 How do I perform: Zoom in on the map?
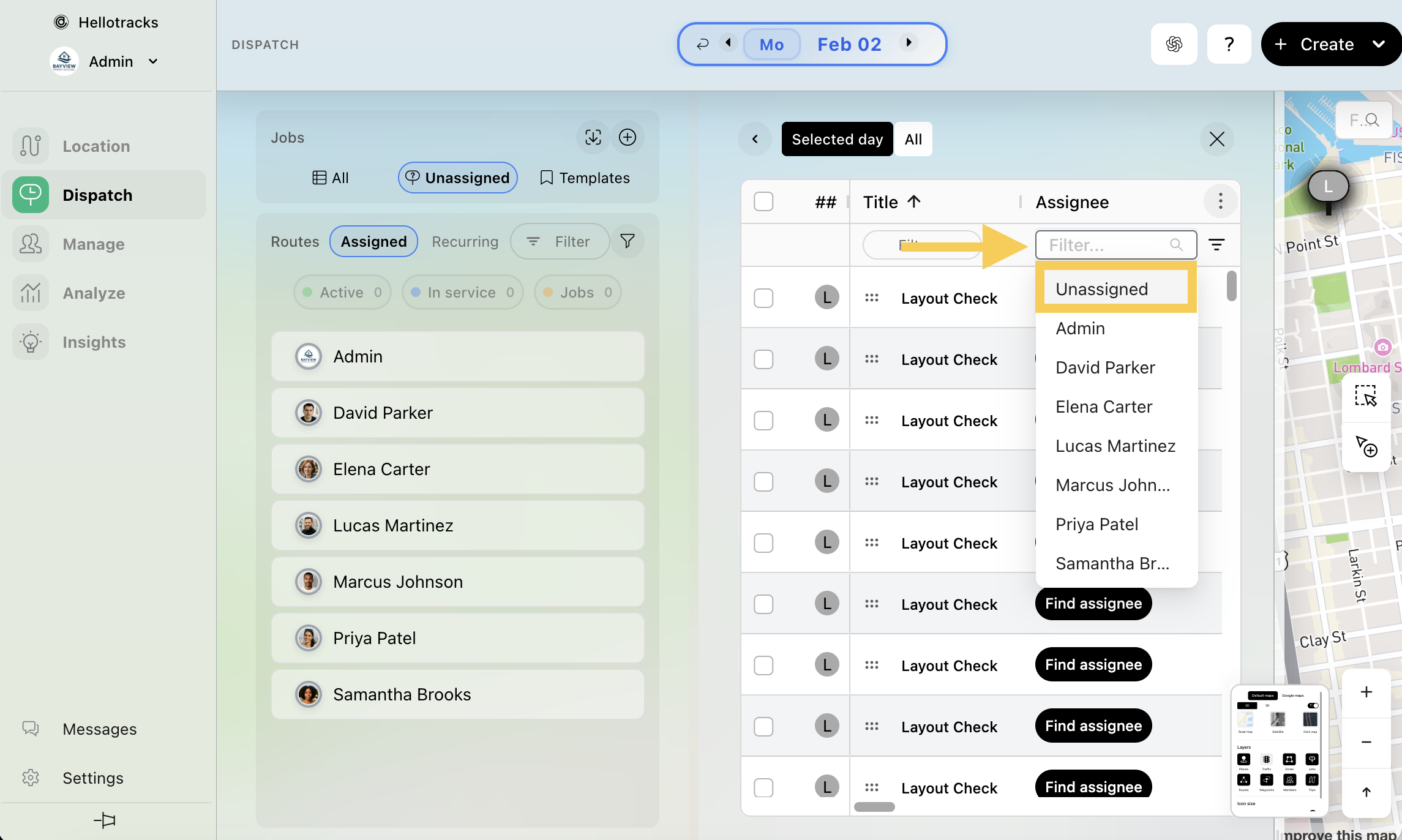coord(1366,692)
